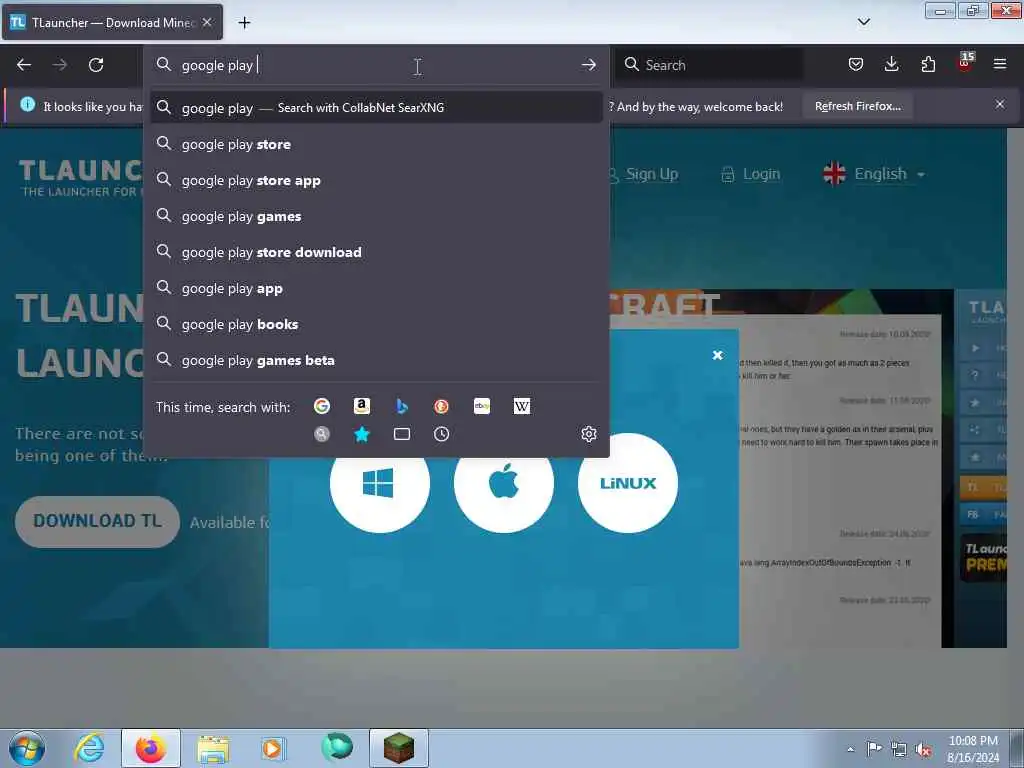Launch Internet Explorer from taskbar
This screenshot has width=1024, height=768.
(89, 748)
